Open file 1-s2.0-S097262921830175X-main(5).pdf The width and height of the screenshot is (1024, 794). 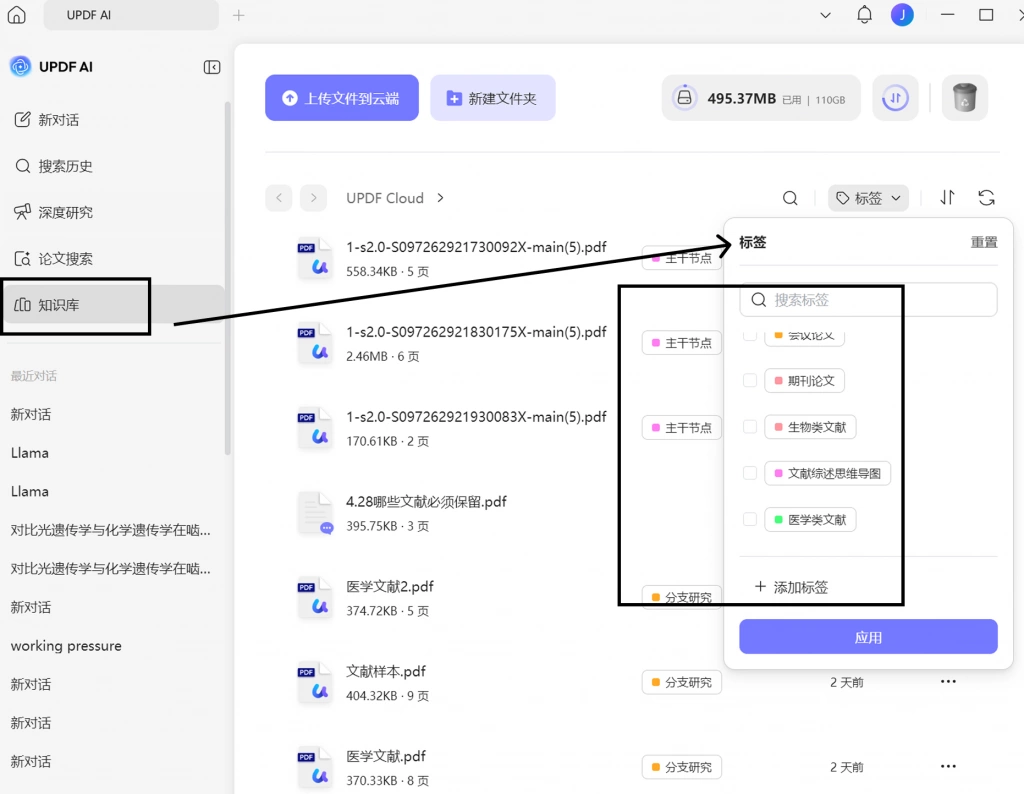(476, 332)
